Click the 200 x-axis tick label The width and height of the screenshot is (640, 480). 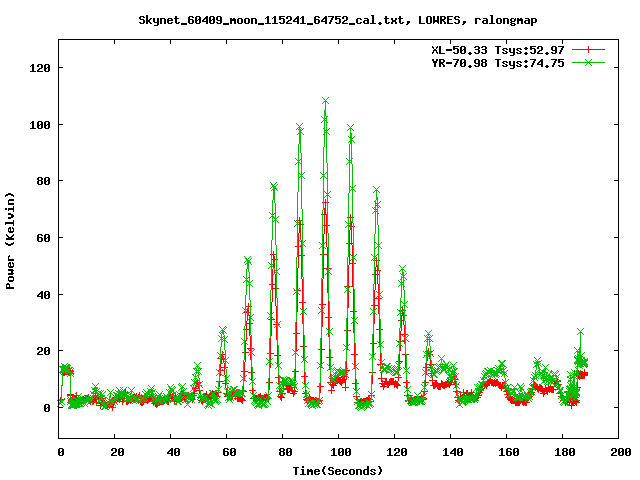point(621,452)
